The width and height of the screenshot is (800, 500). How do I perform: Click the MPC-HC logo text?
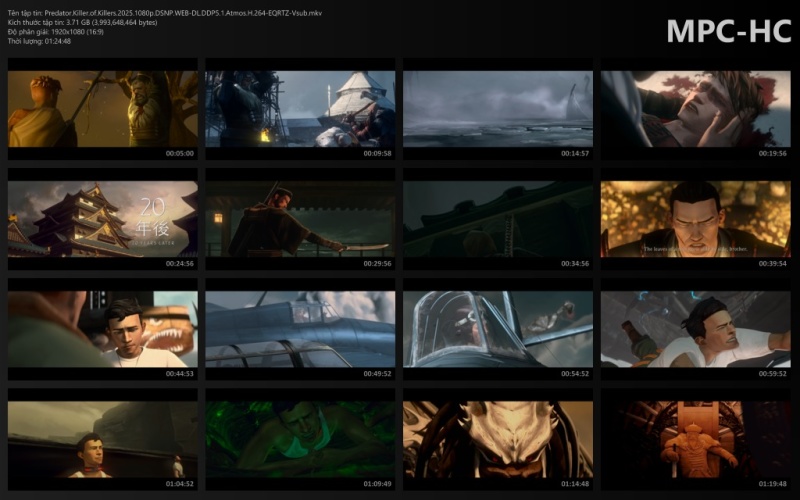point(729,31)
